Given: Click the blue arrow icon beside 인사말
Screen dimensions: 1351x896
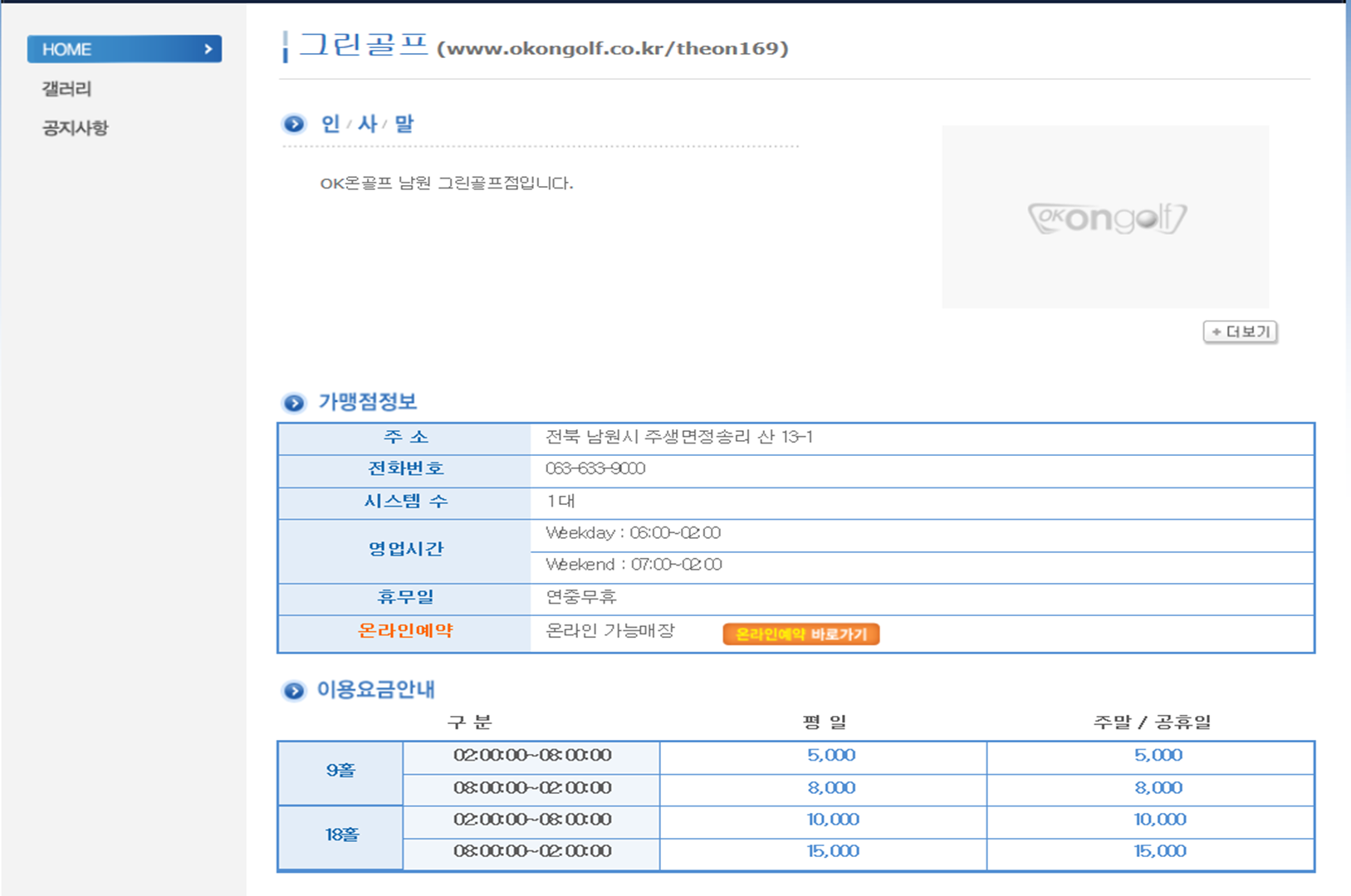Looking at the screenshot, I should click(294, 125).
